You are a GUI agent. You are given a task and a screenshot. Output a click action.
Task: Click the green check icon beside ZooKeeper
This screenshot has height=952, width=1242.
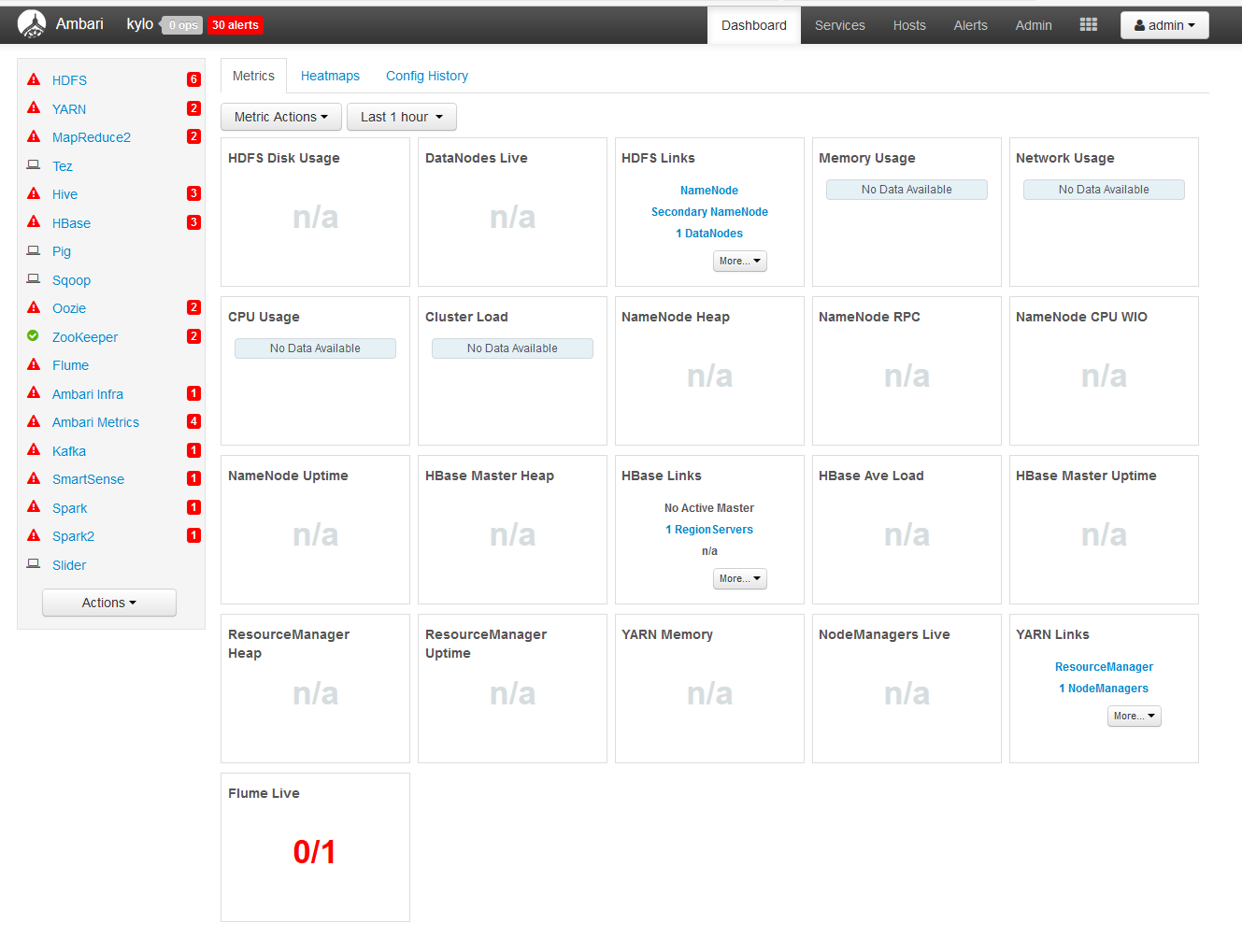coord(34,336)
